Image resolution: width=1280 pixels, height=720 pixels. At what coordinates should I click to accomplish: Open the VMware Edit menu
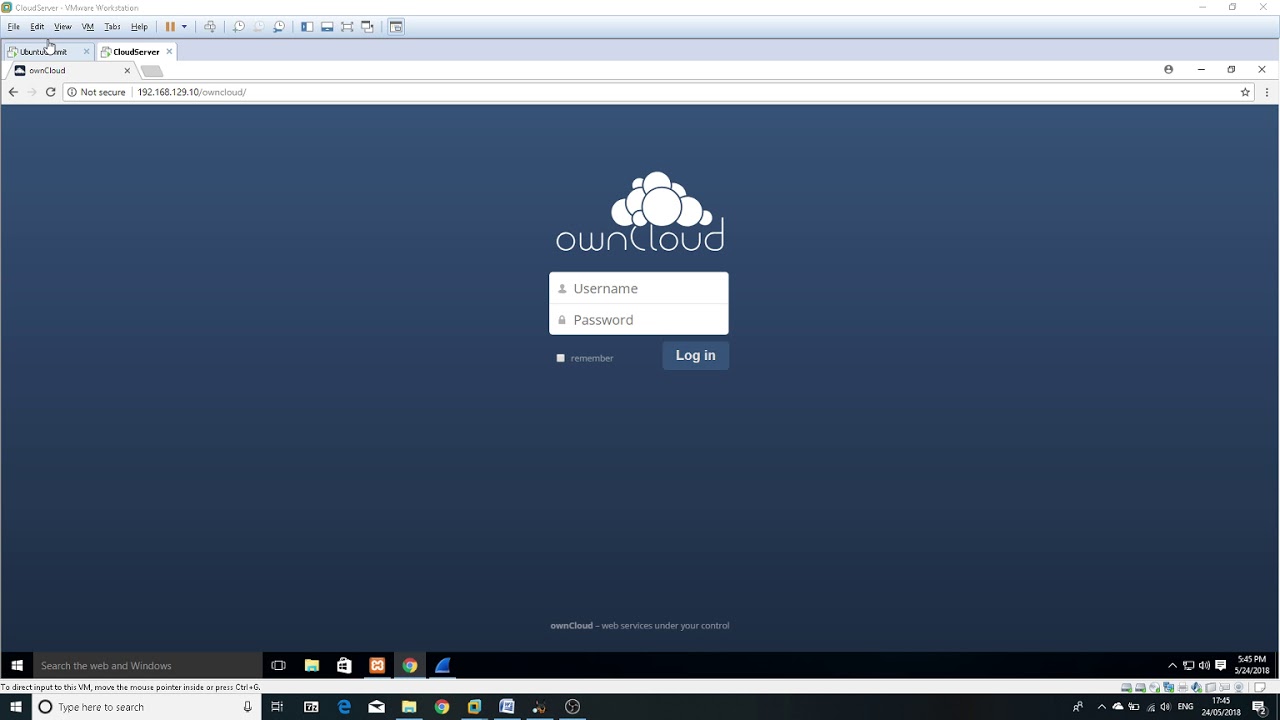coord(37,27)
